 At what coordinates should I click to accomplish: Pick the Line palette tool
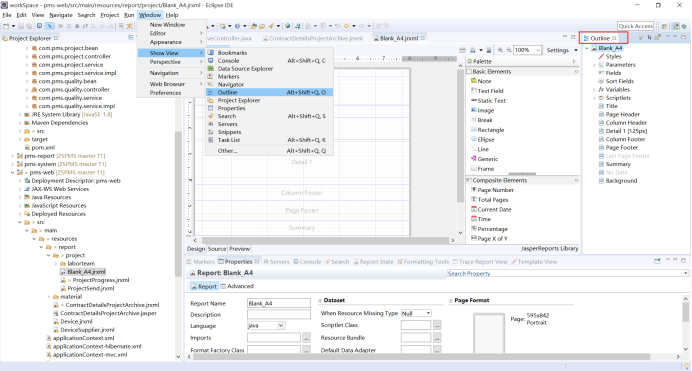(x=480, y=149)
